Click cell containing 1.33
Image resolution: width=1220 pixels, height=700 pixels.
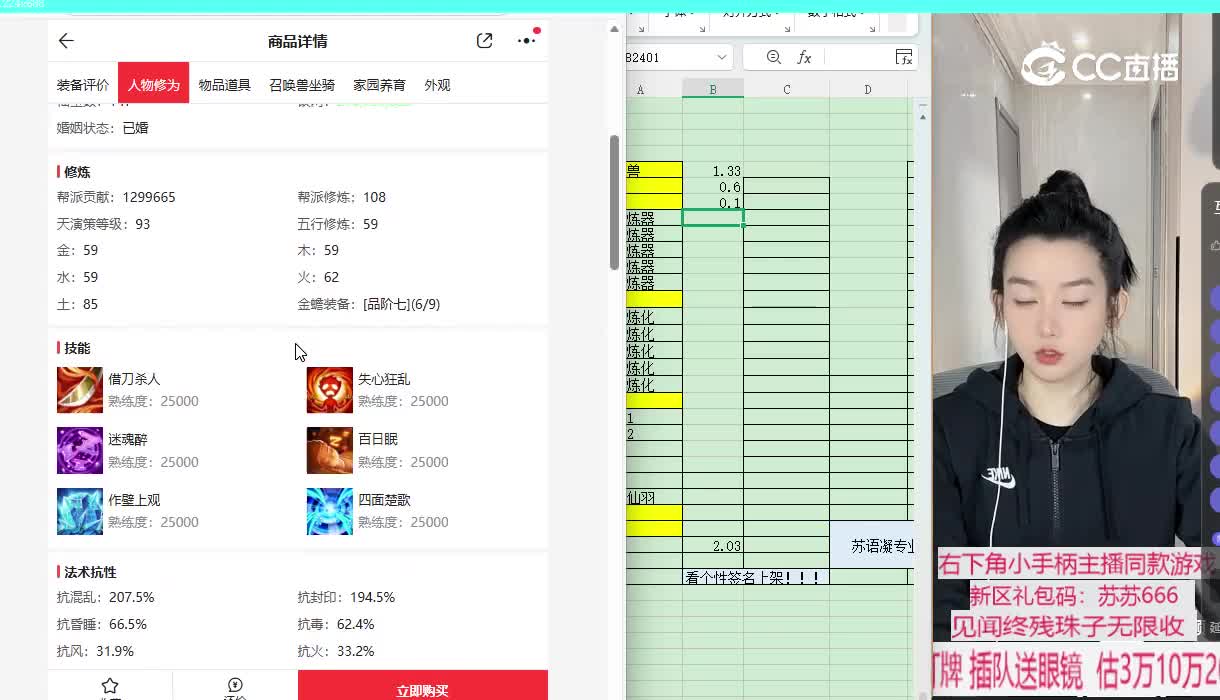[713, 170]
